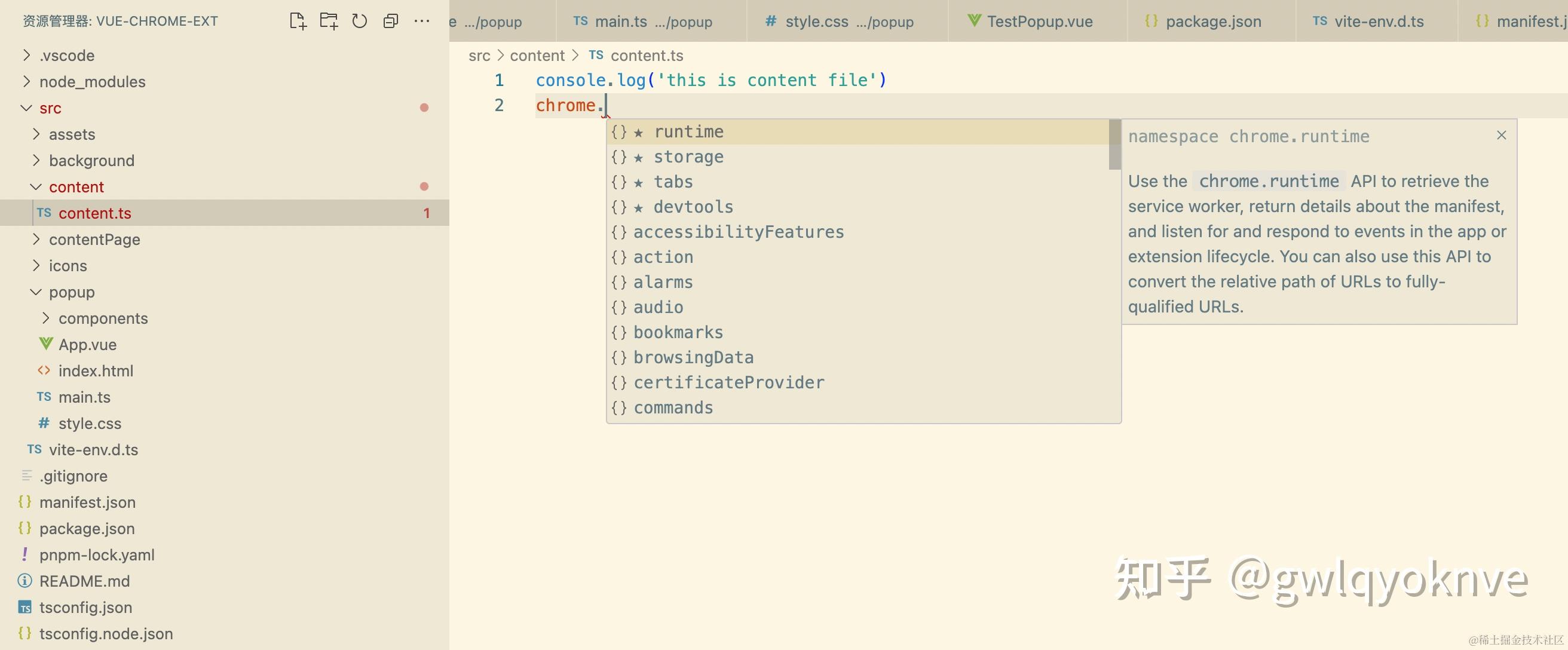The image size is (1568, 650).
Task: Dismiss the chrome.runtime documentation popup
Action: pyautogui.click(x=1501, y=135)
